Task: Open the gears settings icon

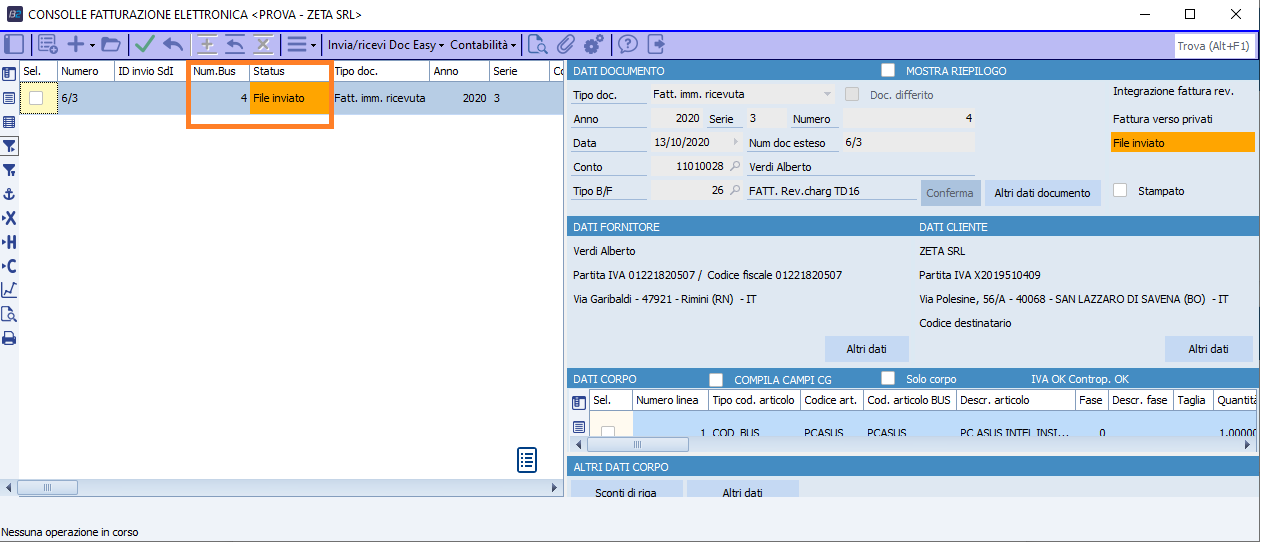Action: pos(593,44)
